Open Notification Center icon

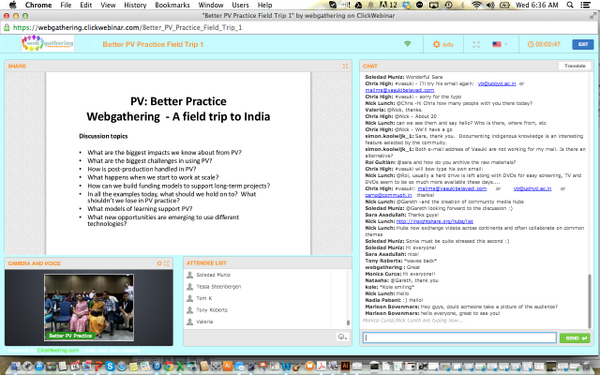(585, 5)
